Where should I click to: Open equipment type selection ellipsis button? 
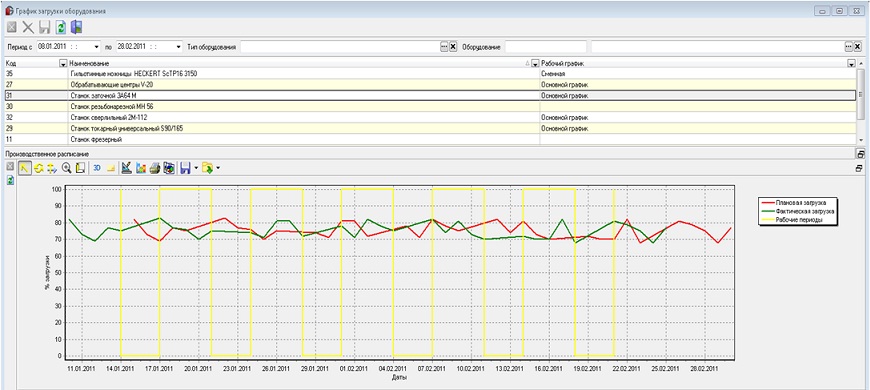coord(444,47)
